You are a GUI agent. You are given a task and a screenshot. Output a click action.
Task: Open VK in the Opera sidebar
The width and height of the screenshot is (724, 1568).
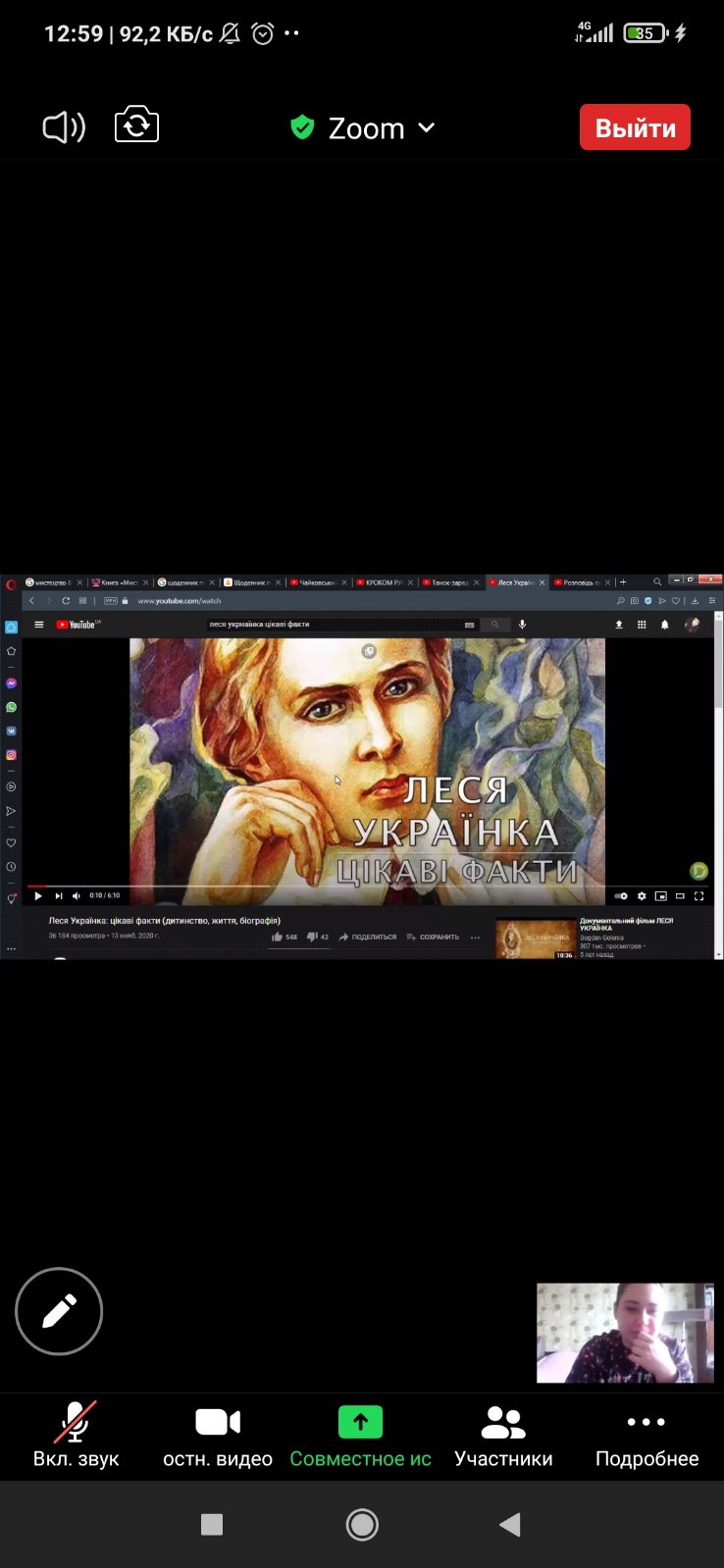pos(11,732)
